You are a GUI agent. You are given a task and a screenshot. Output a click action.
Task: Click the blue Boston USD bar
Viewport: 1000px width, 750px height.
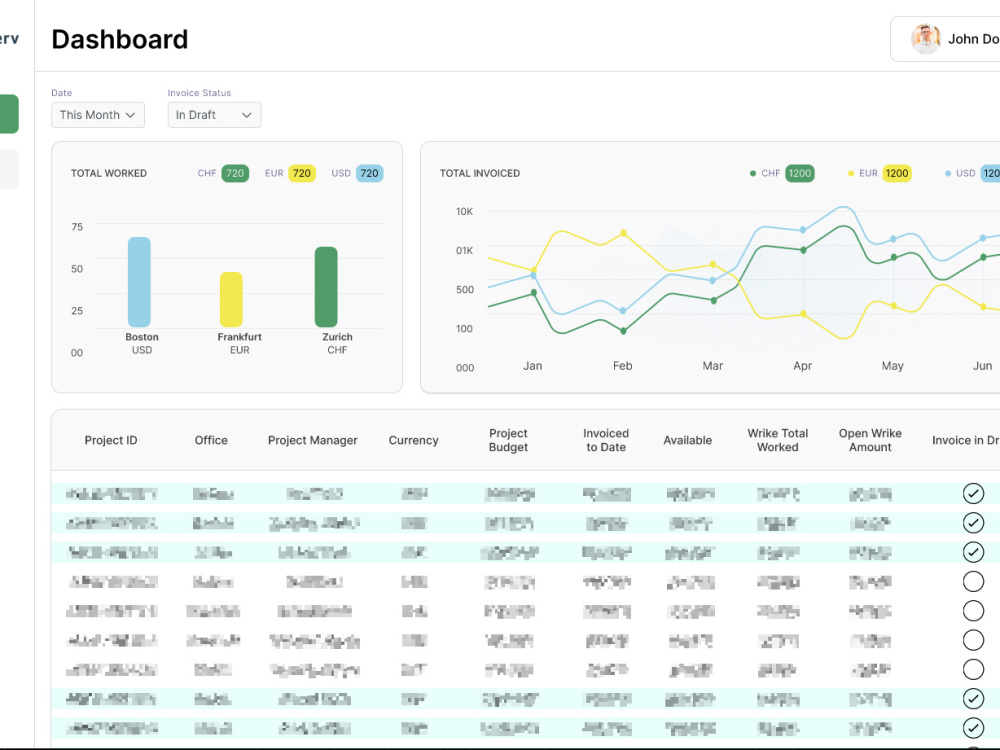tap(139, 282)
